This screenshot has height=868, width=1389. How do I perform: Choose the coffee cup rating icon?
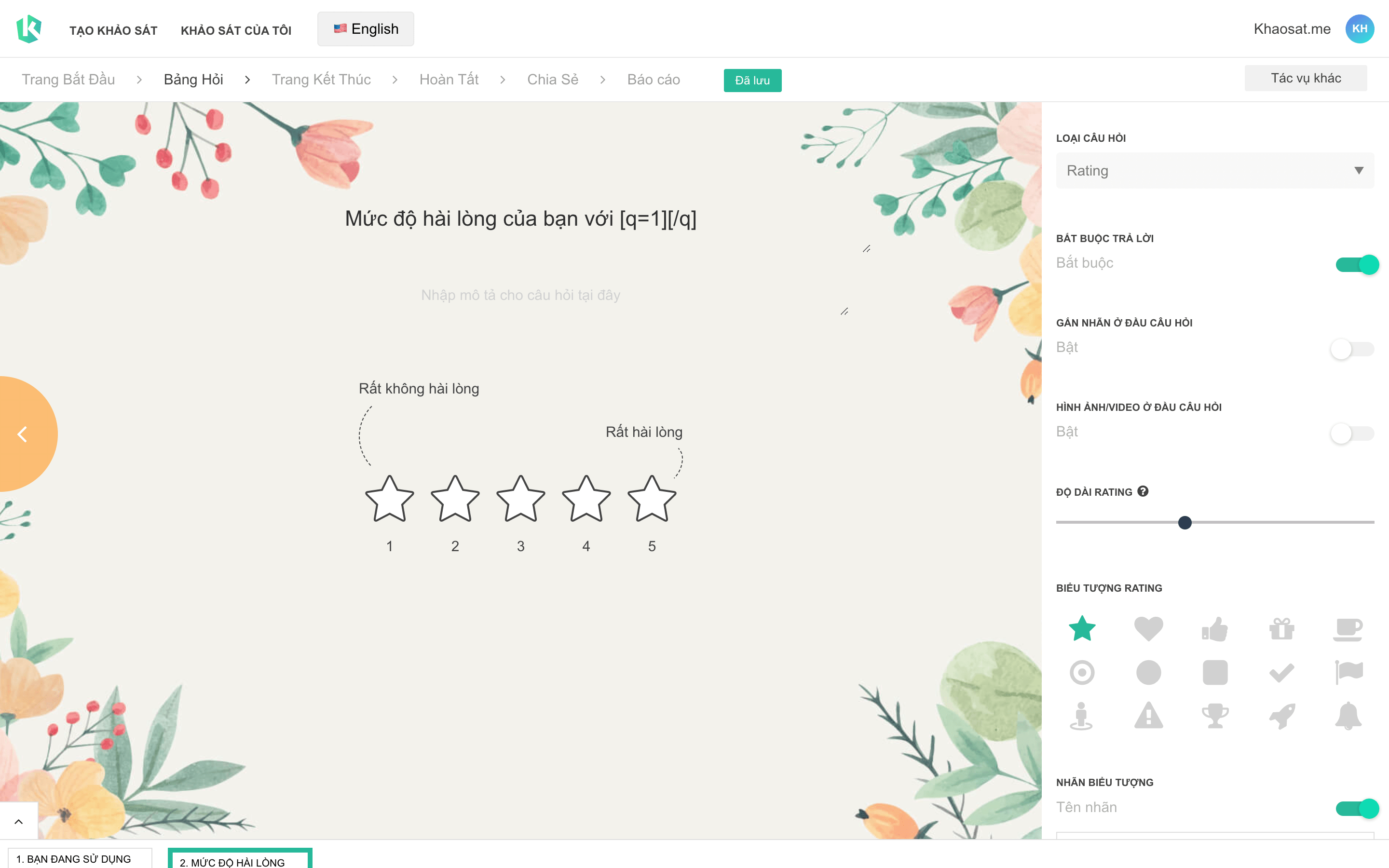point(1348,629)
